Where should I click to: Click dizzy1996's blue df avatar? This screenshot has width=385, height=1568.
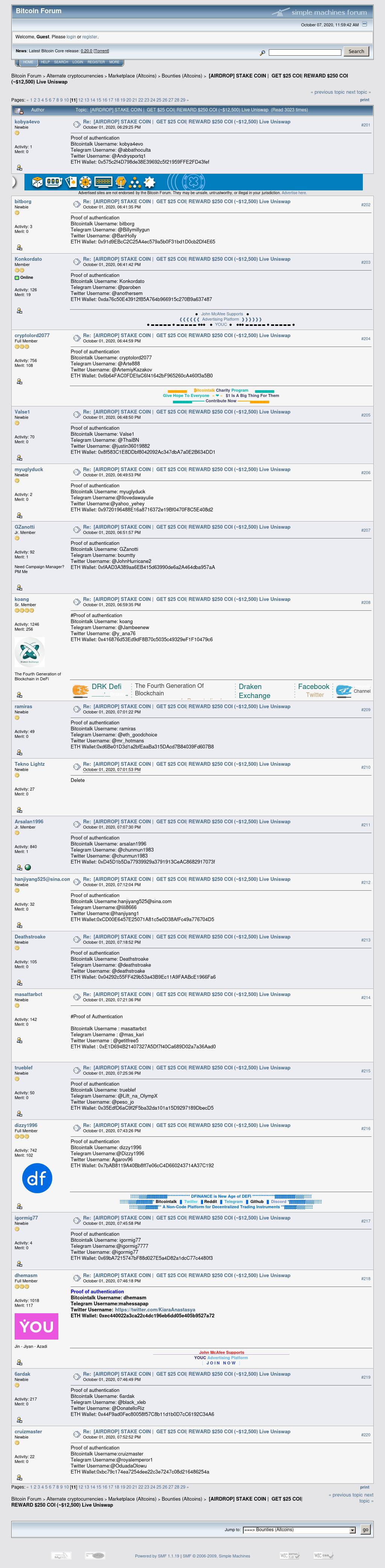[x=37, y=1178]
